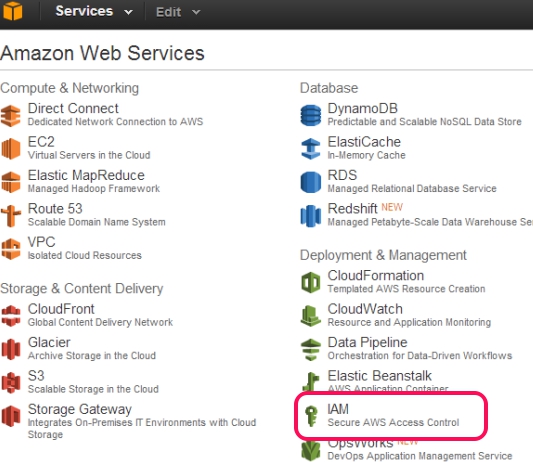Click the CloudFront icon
Viewport: 533px width, 462px height.
tap(11, 316)
